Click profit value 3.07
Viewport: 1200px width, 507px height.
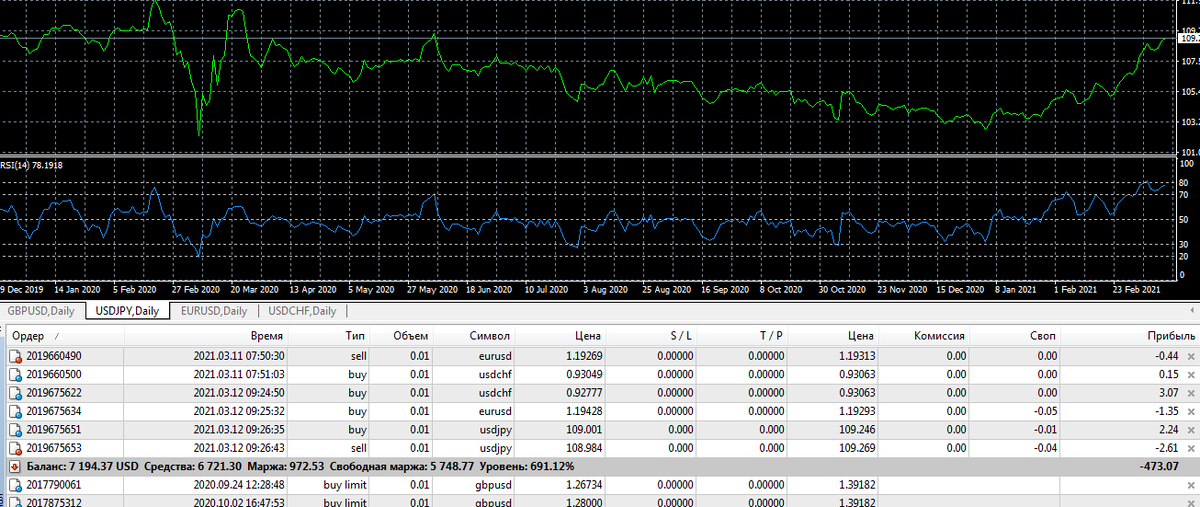(1170, 393)
